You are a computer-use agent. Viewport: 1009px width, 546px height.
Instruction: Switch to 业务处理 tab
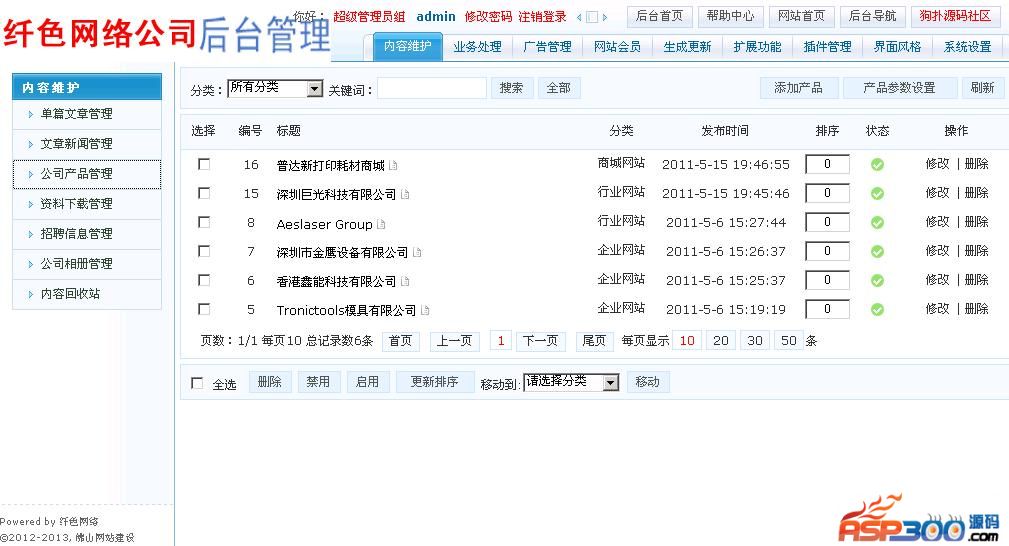[x=477, y=47]
